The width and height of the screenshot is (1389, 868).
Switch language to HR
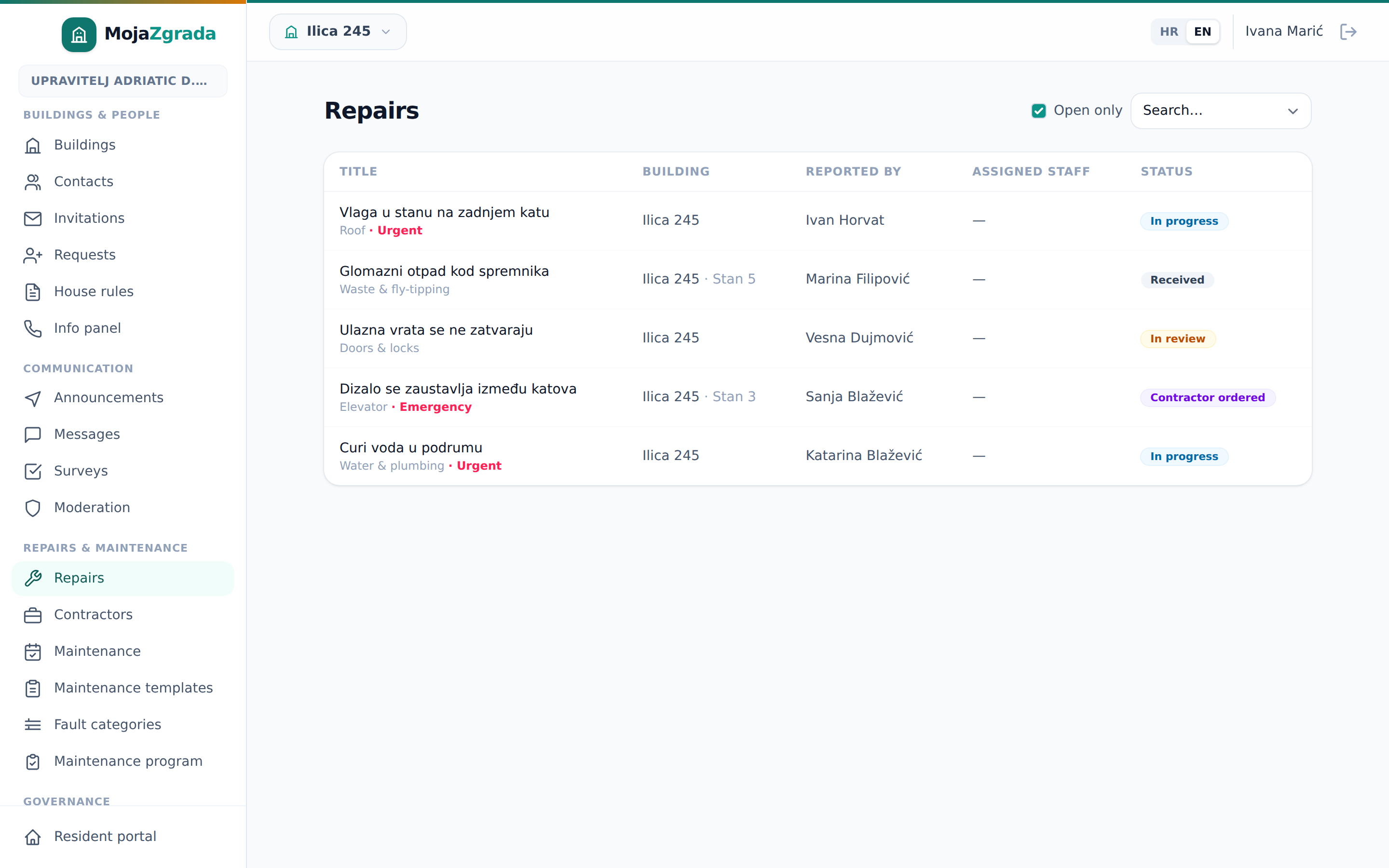1169,31
